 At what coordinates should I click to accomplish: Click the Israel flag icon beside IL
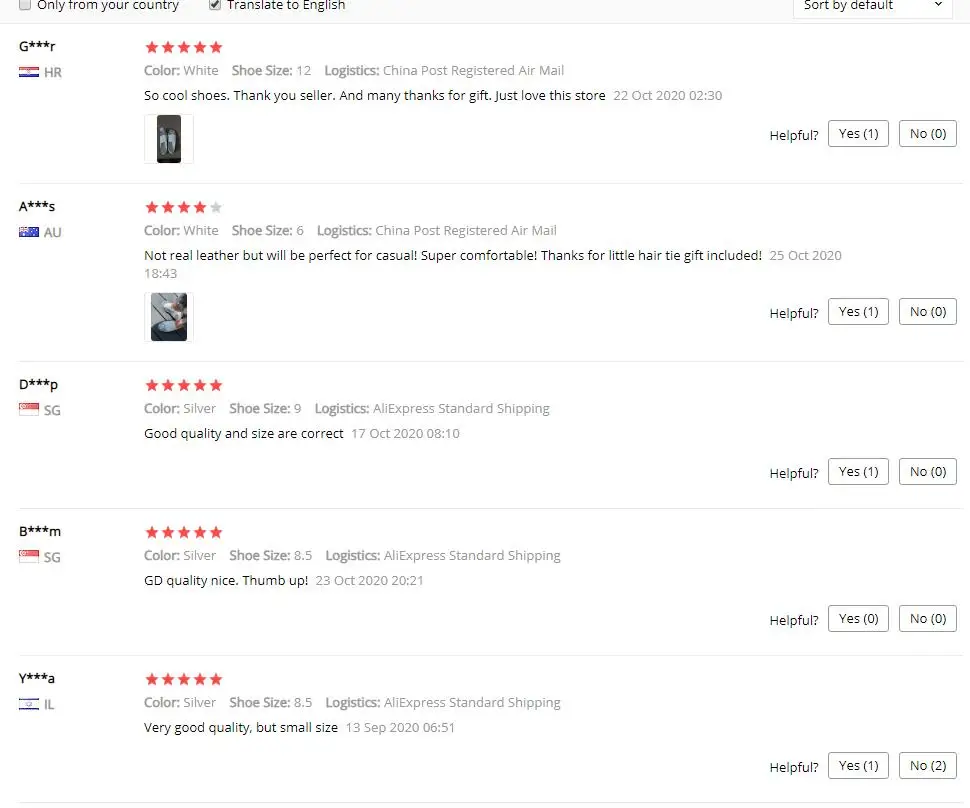click(28, 704)
